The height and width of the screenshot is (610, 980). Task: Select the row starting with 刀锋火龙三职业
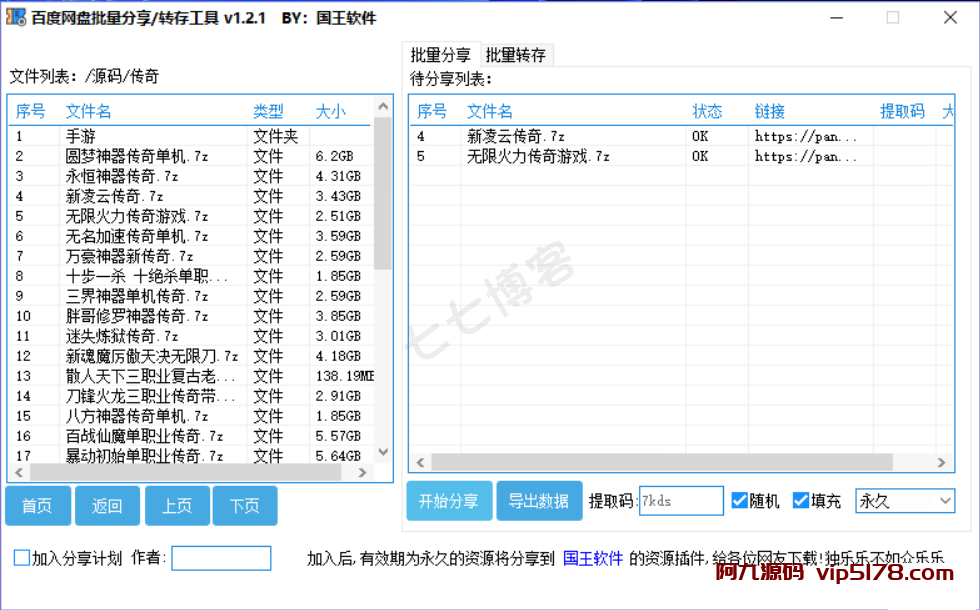pyautogui.click(x=191, y=396)
